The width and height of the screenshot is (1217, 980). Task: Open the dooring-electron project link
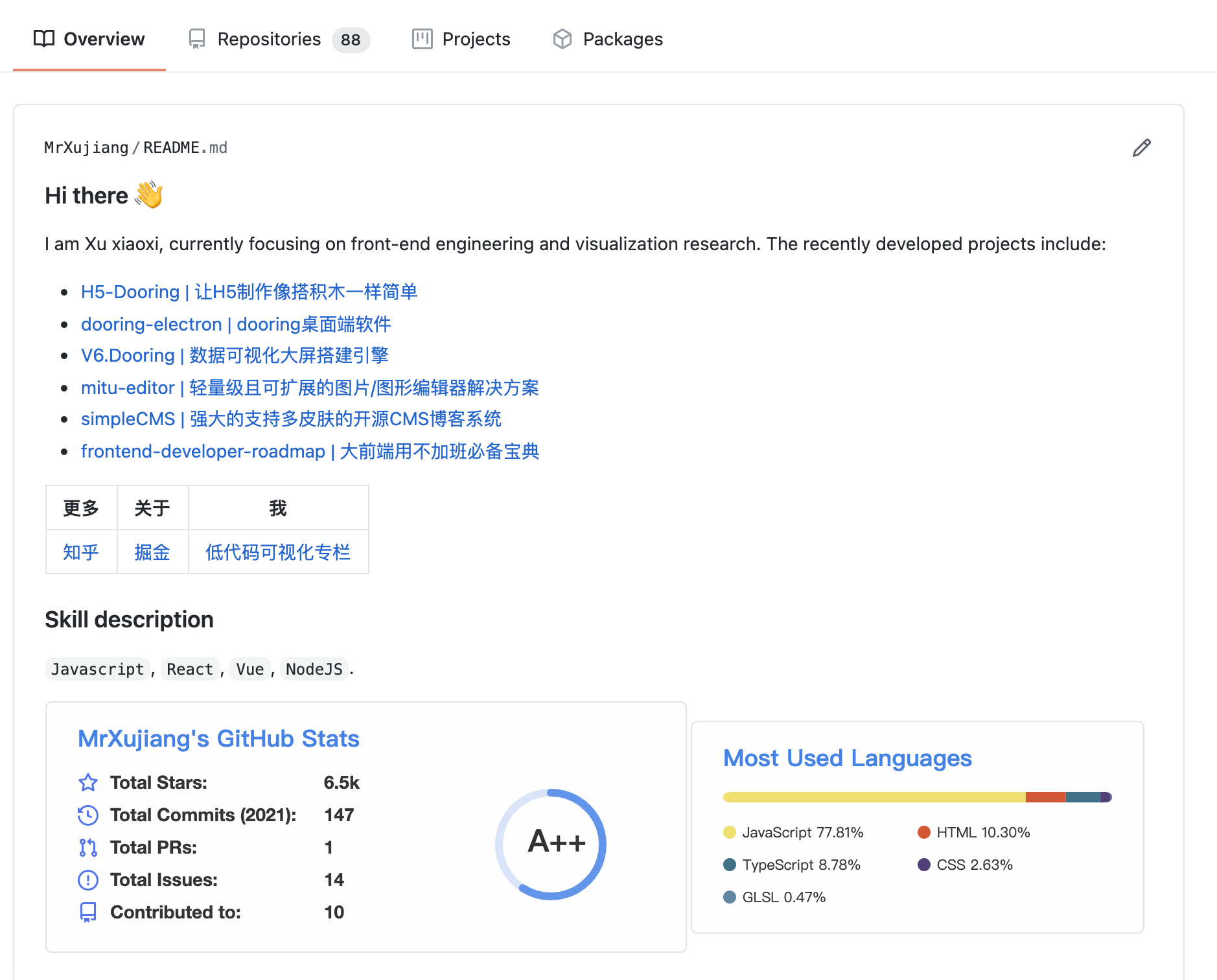coord(236,324)
